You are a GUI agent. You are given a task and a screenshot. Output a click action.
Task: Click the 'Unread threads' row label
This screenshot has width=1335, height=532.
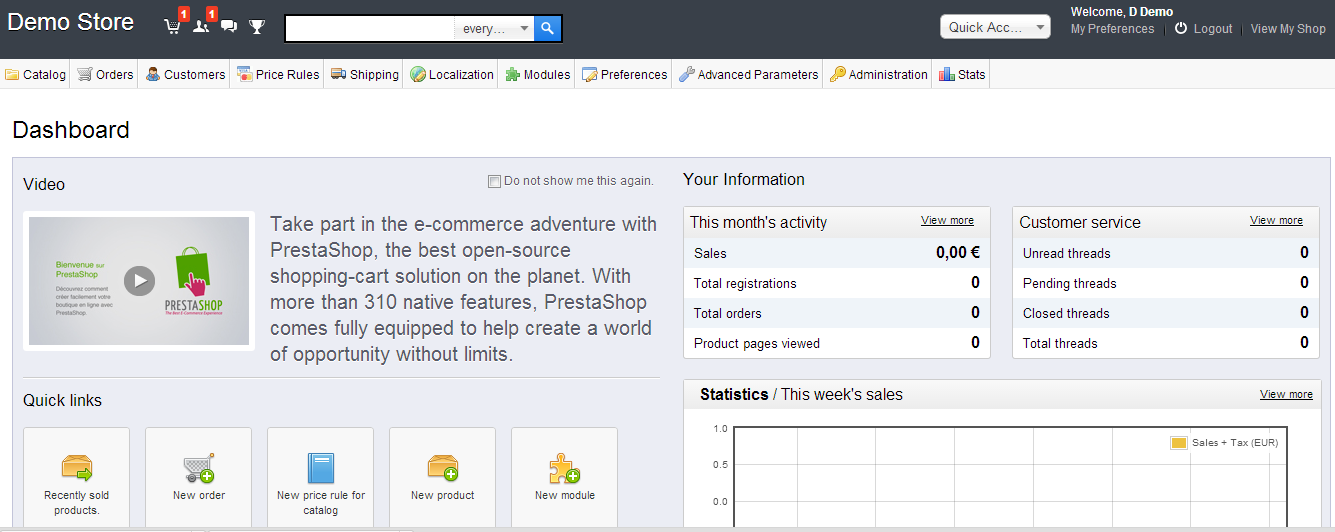tap(1066, 253)
